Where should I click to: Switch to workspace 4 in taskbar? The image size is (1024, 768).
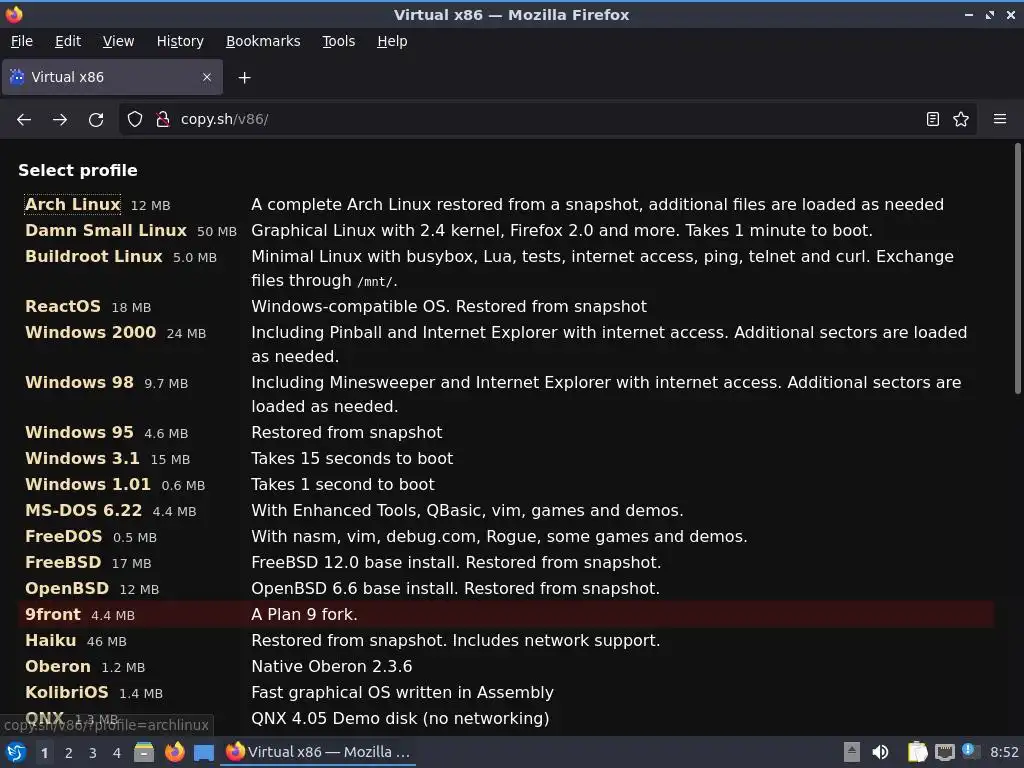[x=117, y=753]
